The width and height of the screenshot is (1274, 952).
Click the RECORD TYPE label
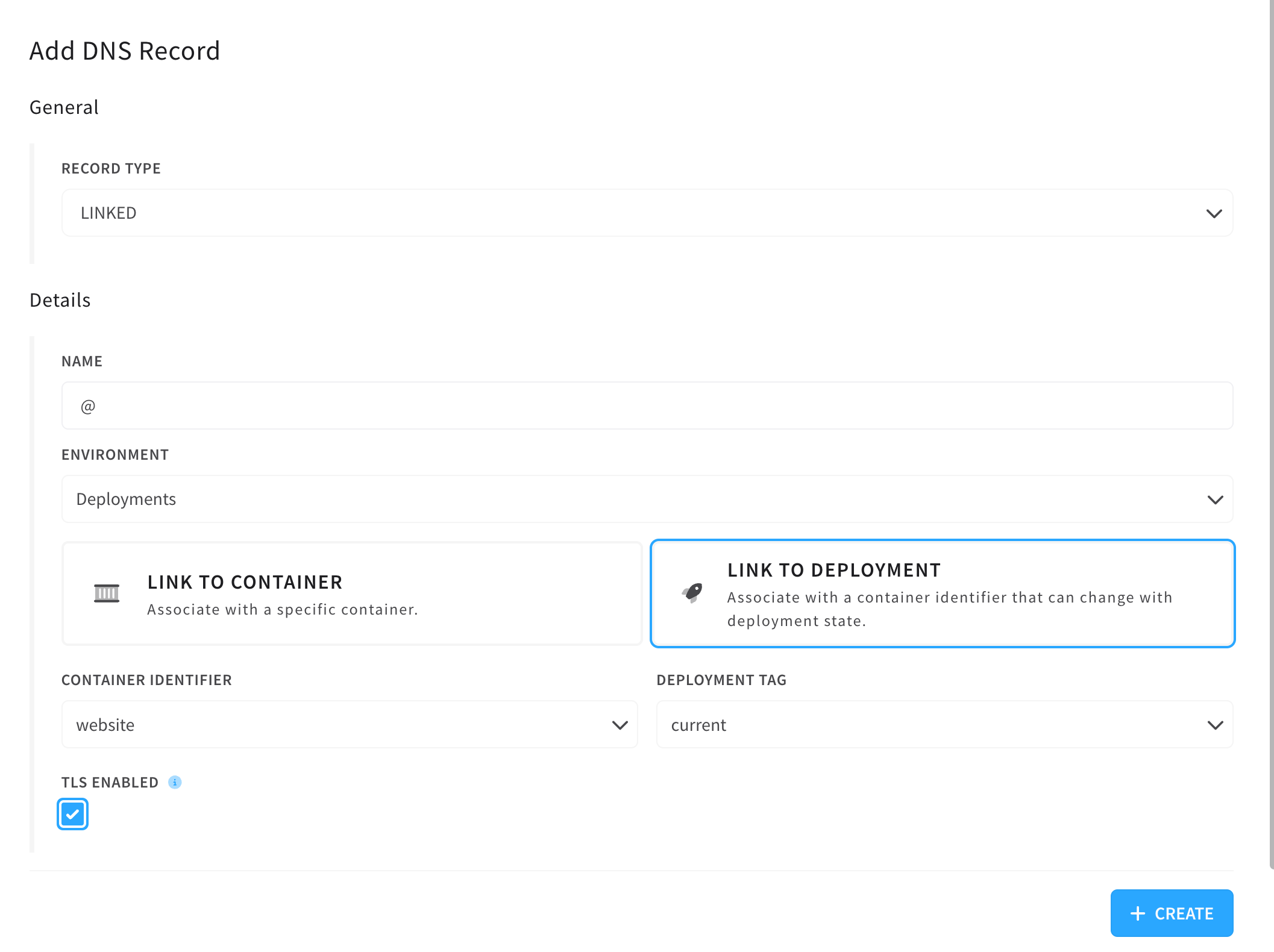pyautogui.click(x=111, y=168)
